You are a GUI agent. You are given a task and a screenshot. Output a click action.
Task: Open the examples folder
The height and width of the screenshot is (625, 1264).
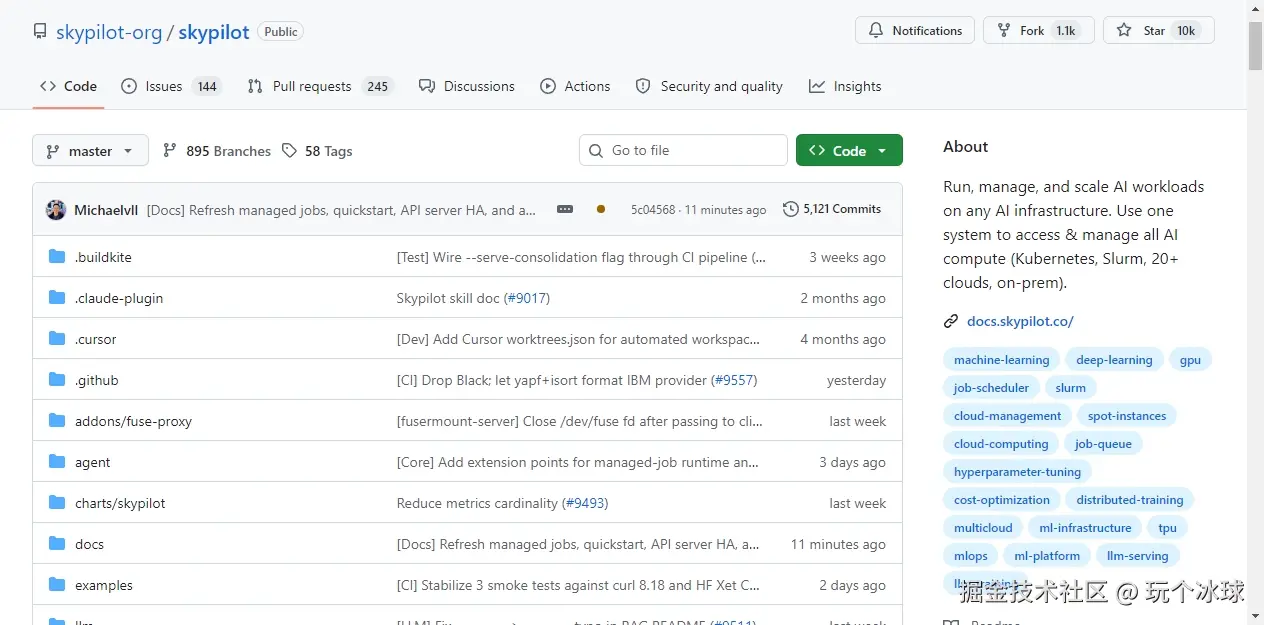104,585
